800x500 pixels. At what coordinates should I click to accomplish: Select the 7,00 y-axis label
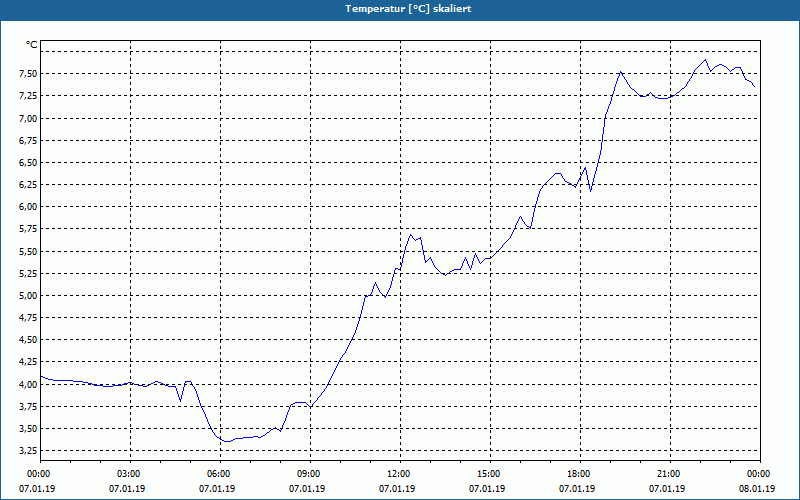pos(28,118)
